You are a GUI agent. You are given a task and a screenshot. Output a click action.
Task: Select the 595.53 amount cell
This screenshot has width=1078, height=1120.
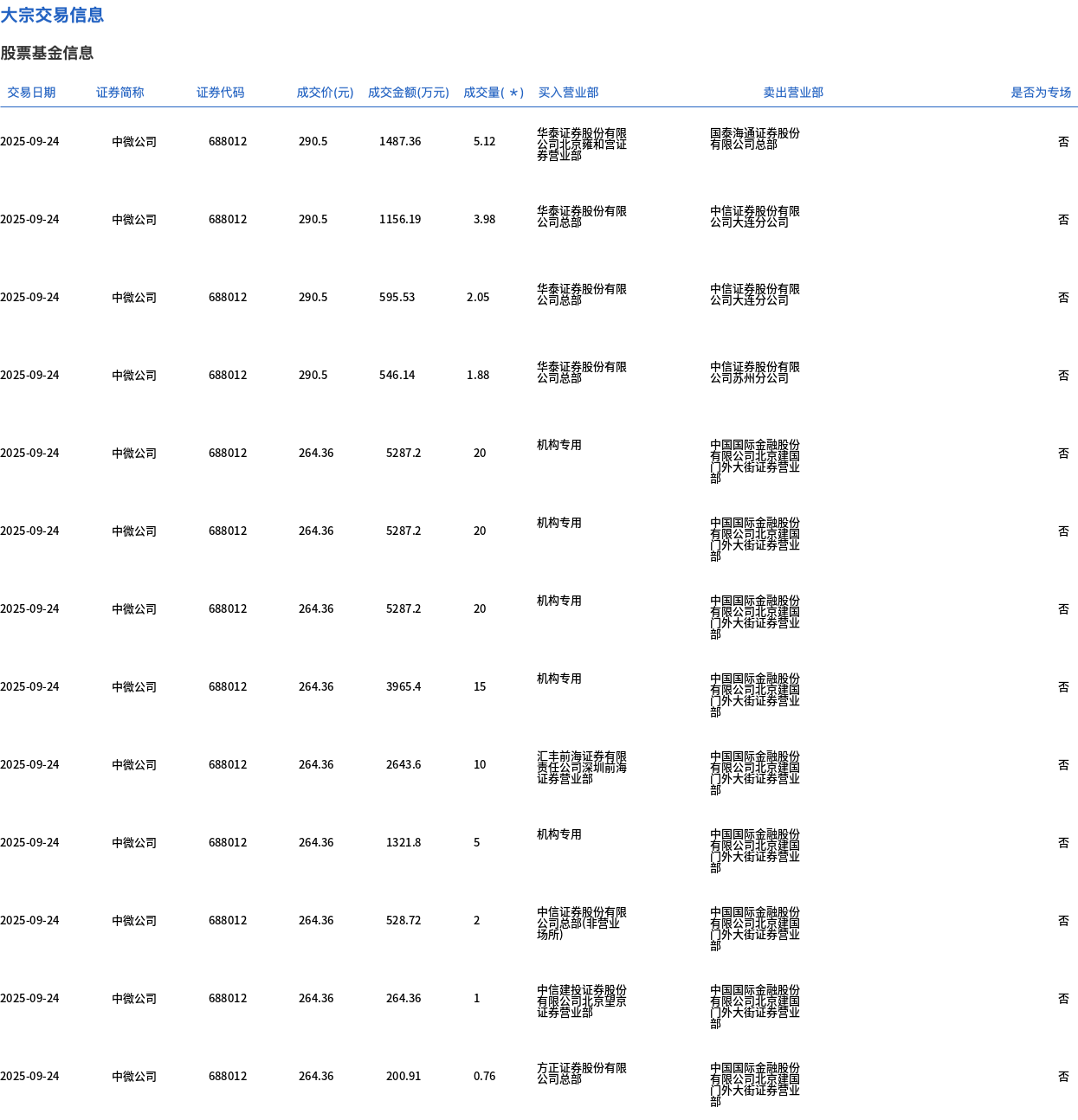(x=397, y=297)
